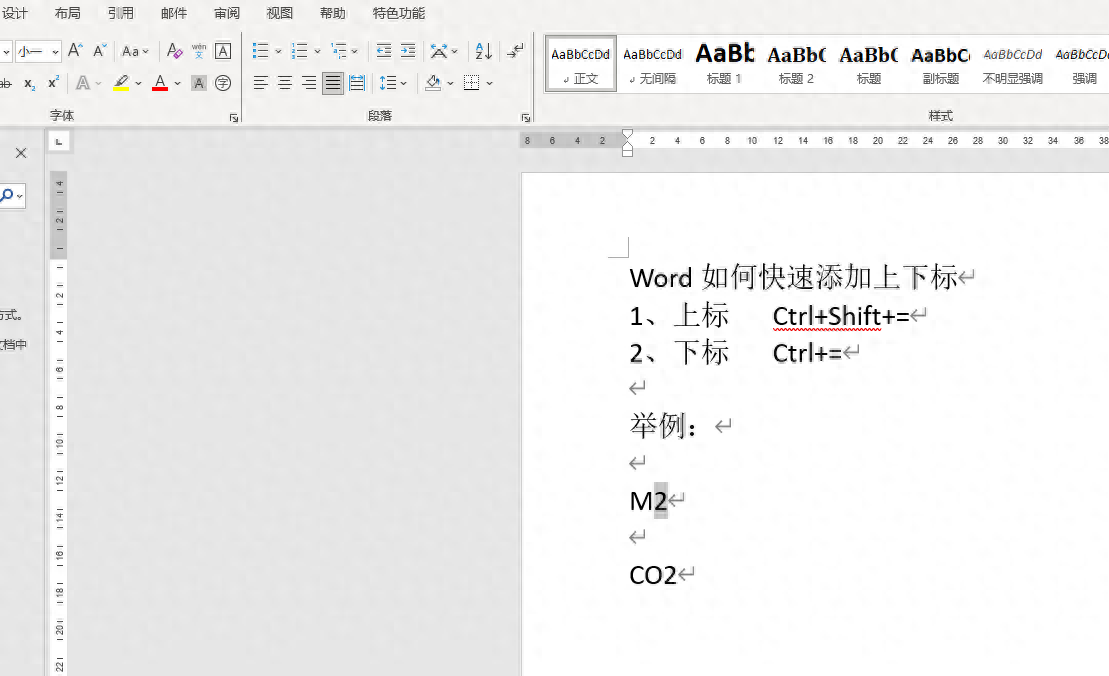Click the first line indent marker on ruler
The image size is (1109, 676).
coord(627,134)
